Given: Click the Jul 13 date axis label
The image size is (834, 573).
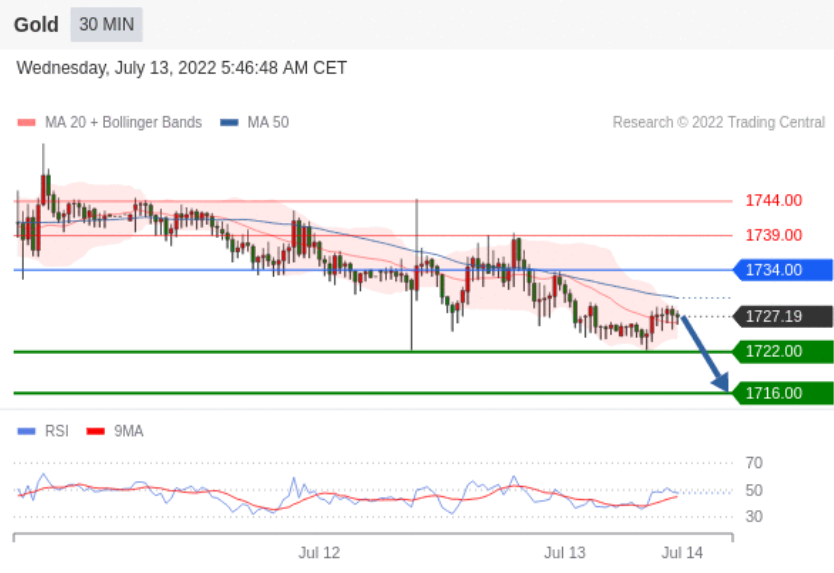Looking at the screenshot, I should [564, 553].
